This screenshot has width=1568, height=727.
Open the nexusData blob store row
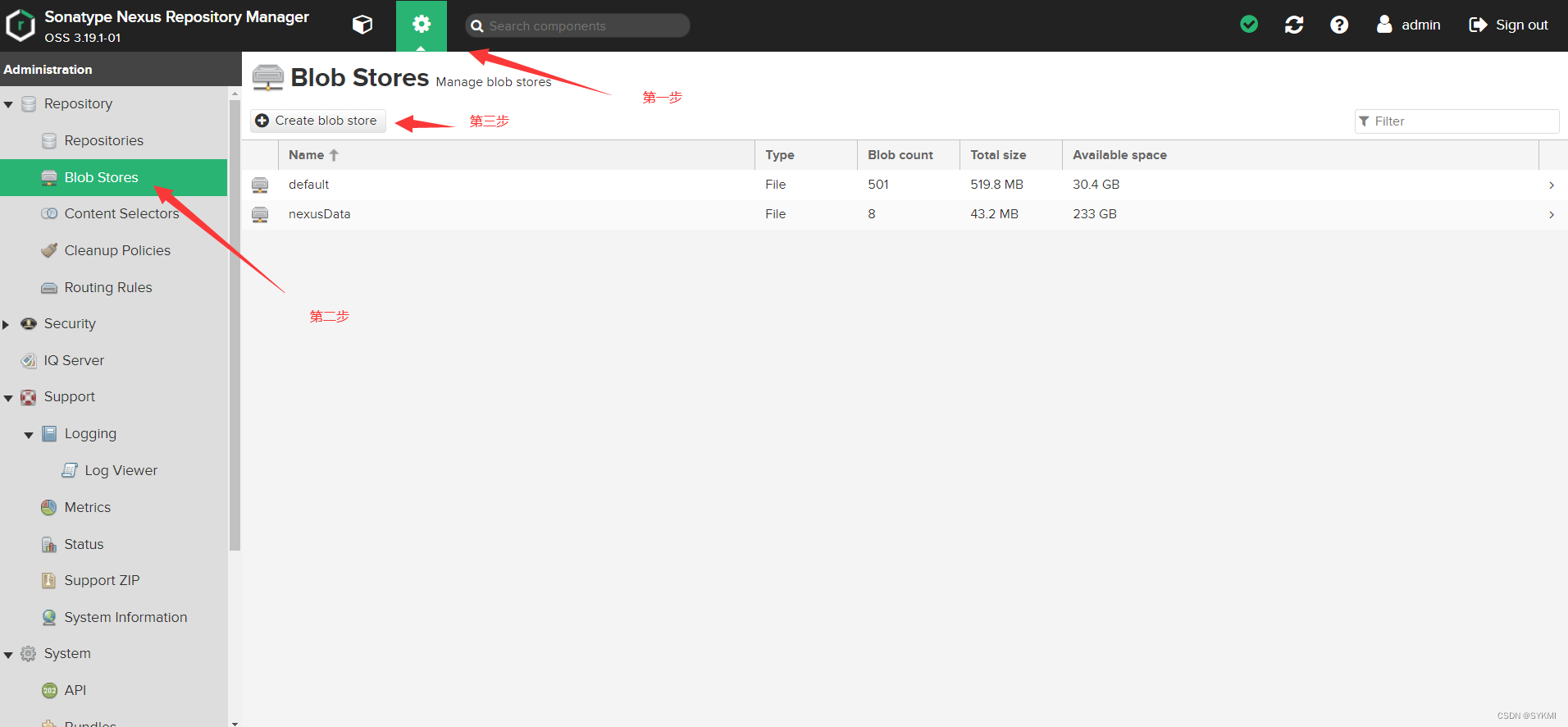point(905,214)
